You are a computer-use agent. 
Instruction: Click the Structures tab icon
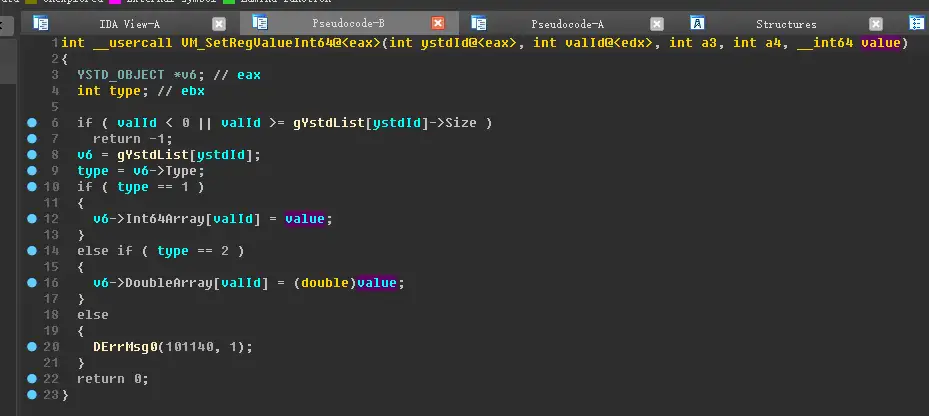pyautogui.click(x=698, y=23)
